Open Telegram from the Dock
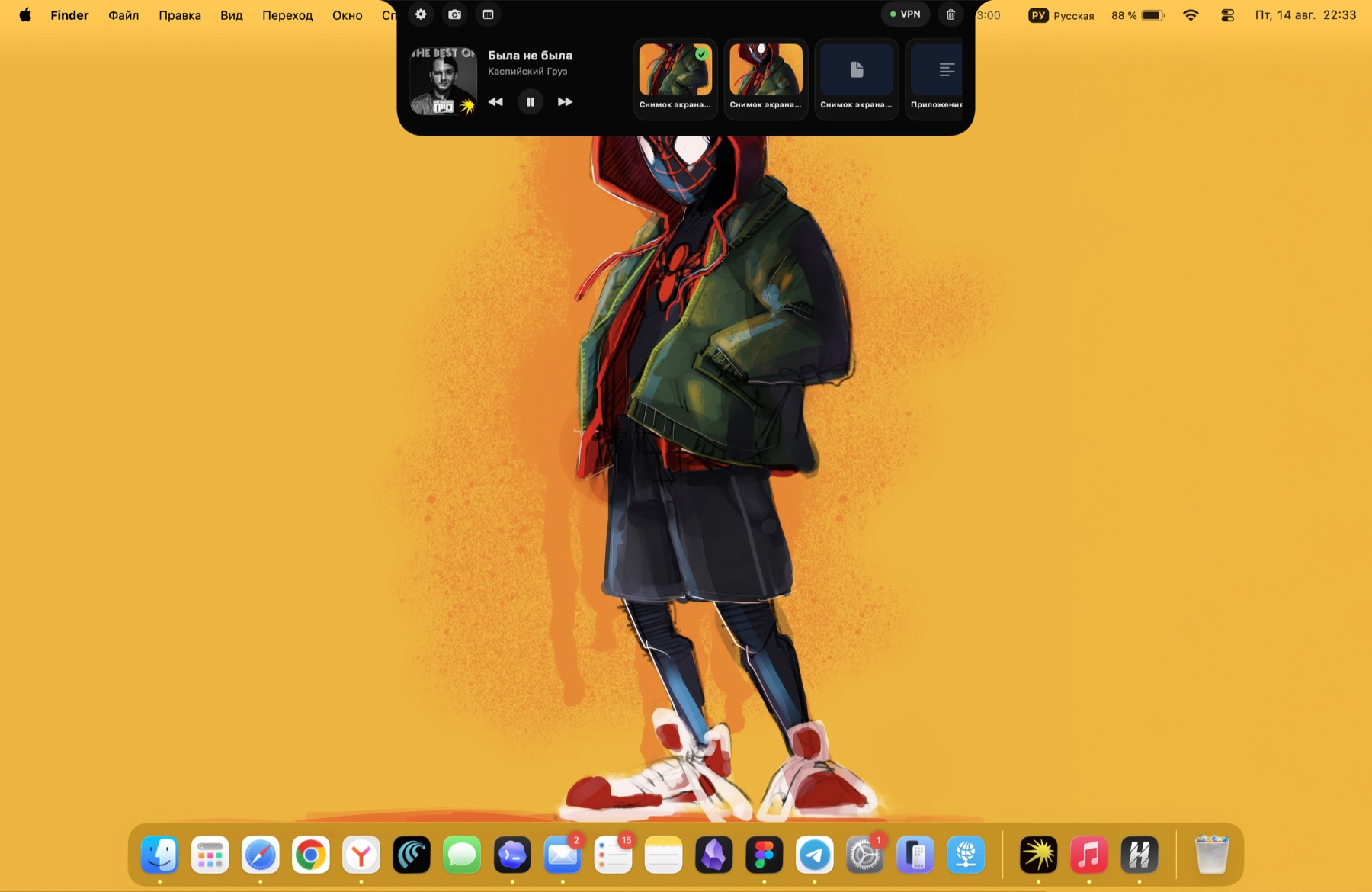The width and height of the screenshot is (1372, 892). tap(814, 855)
